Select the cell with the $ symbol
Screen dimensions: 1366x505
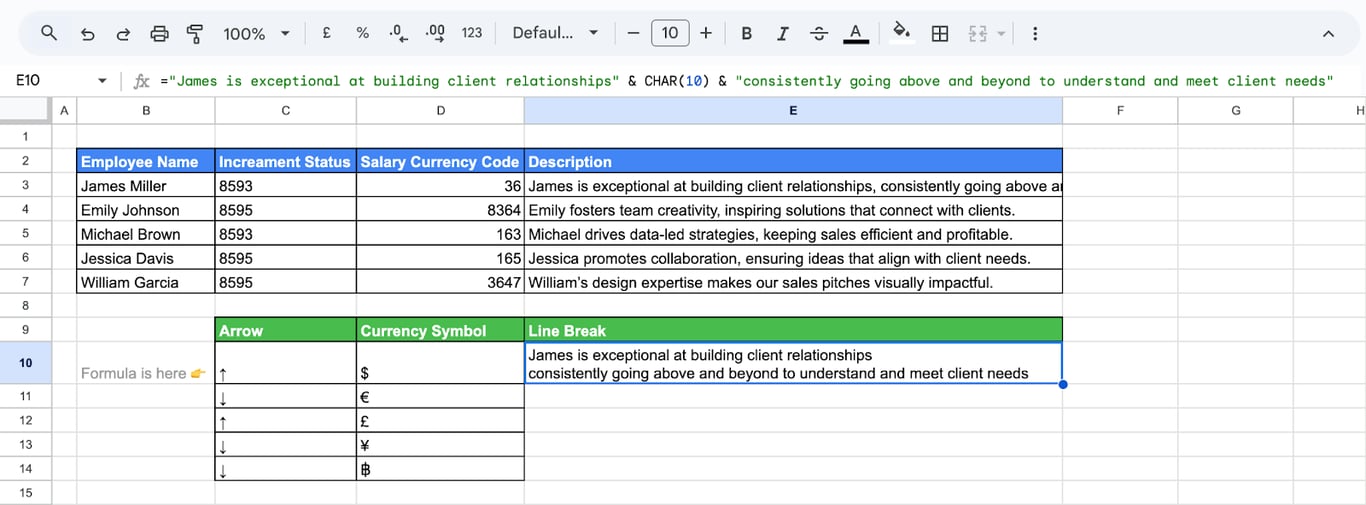(x=440, y=363)
